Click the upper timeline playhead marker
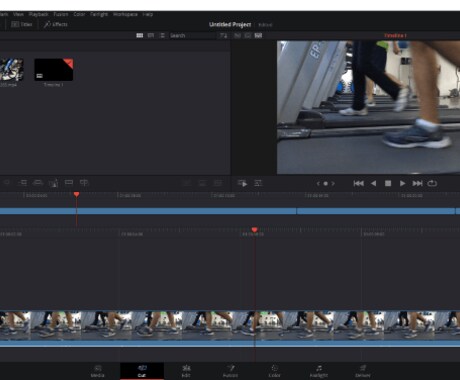The height and width of the screenshot is (380, 460). click(77, 194)
